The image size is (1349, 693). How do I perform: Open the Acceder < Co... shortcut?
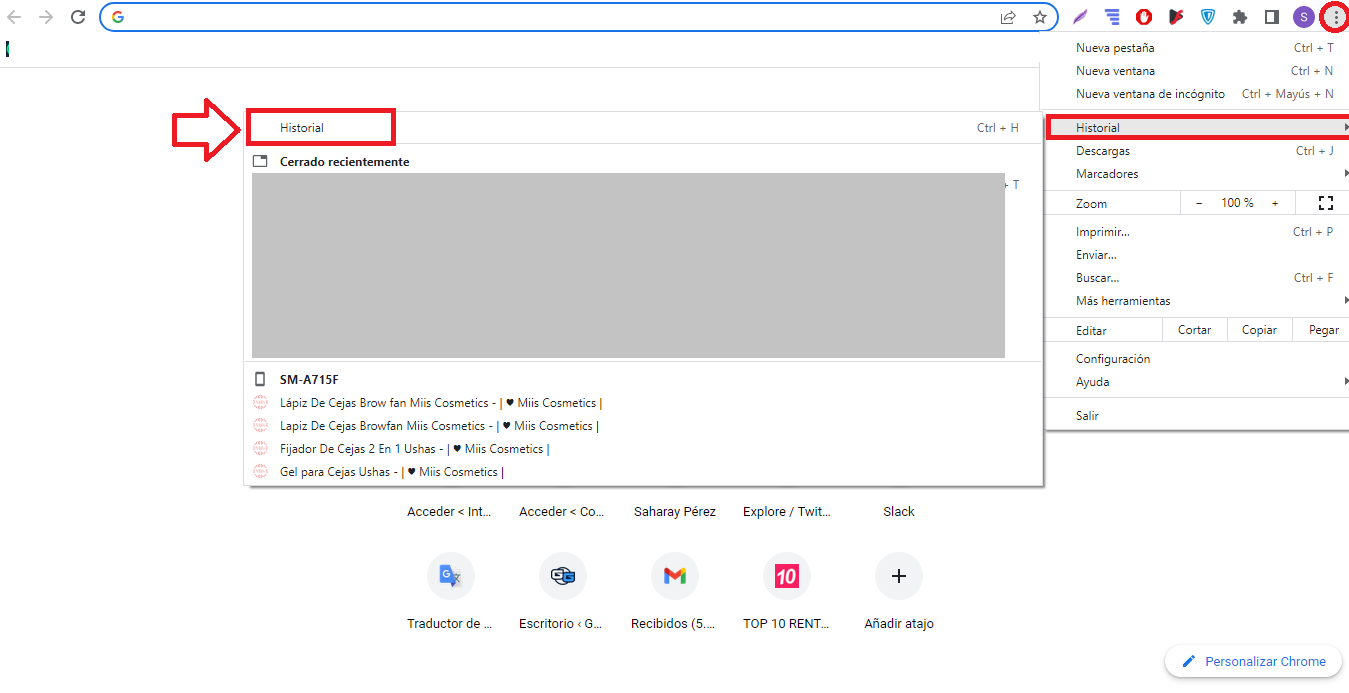(562, 511)
